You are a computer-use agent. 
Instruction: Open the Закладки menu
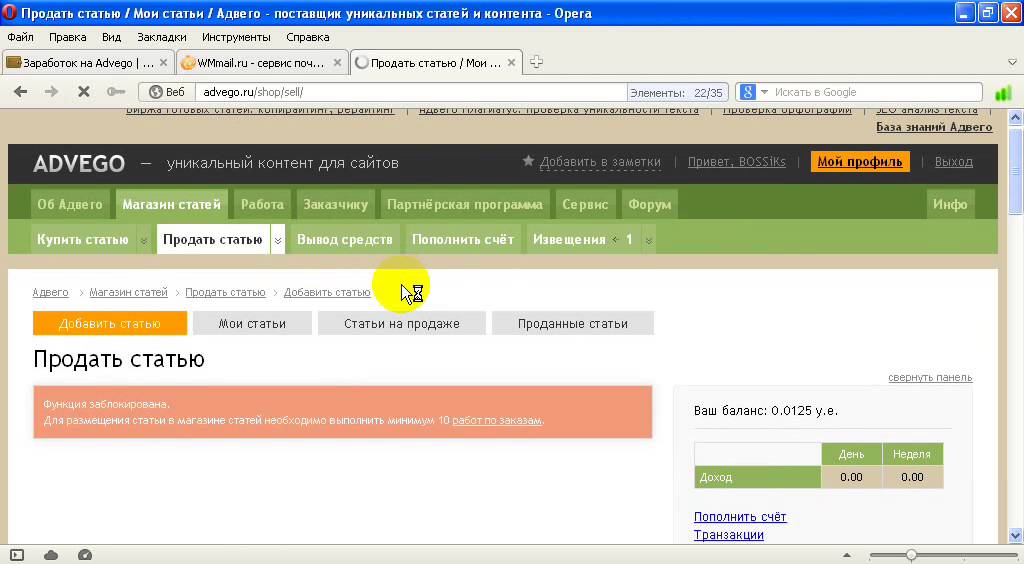tap(162, 37)
